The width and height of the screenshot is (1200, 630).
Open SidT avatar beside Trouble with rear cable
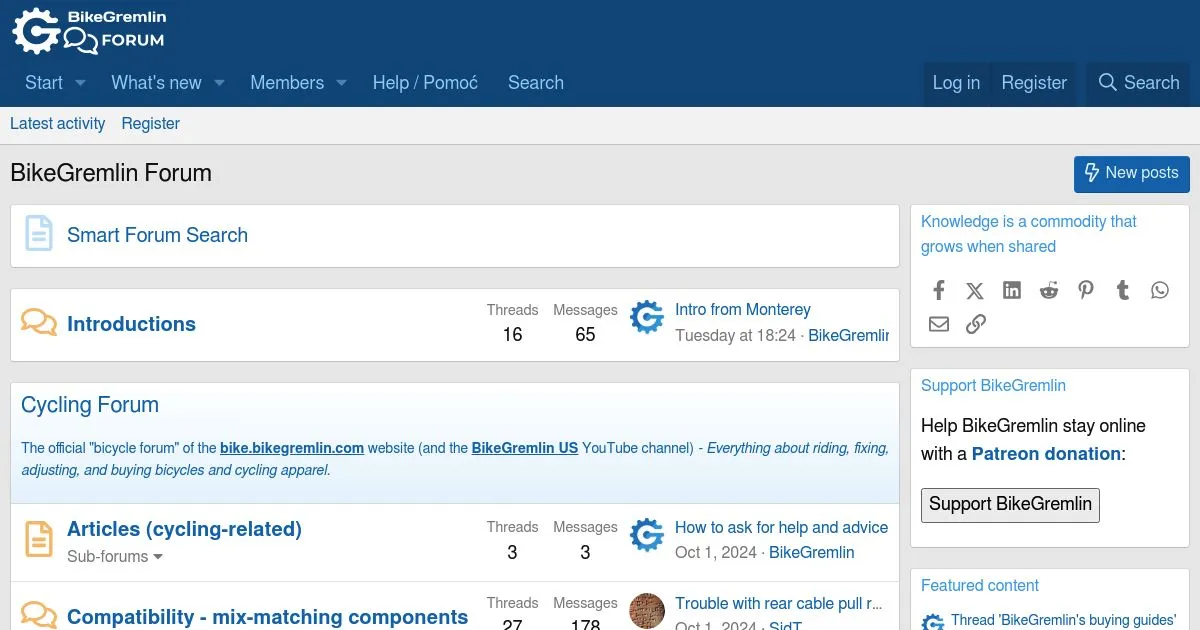pos(647,611)
